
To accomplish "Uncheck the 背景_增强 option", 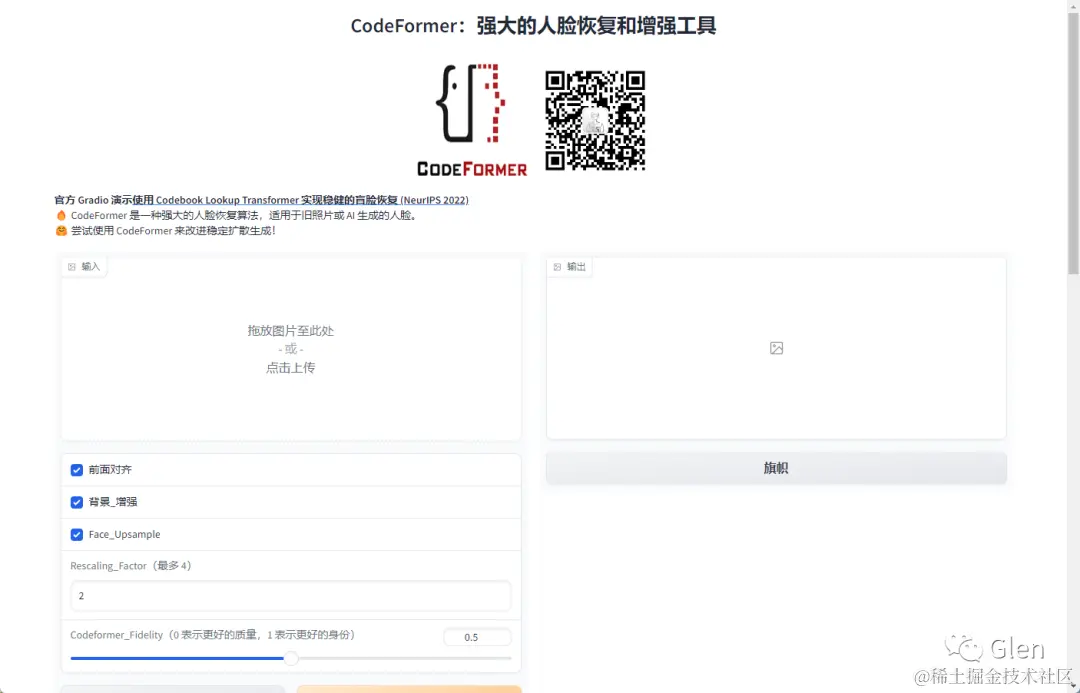I will click(76, 501).
